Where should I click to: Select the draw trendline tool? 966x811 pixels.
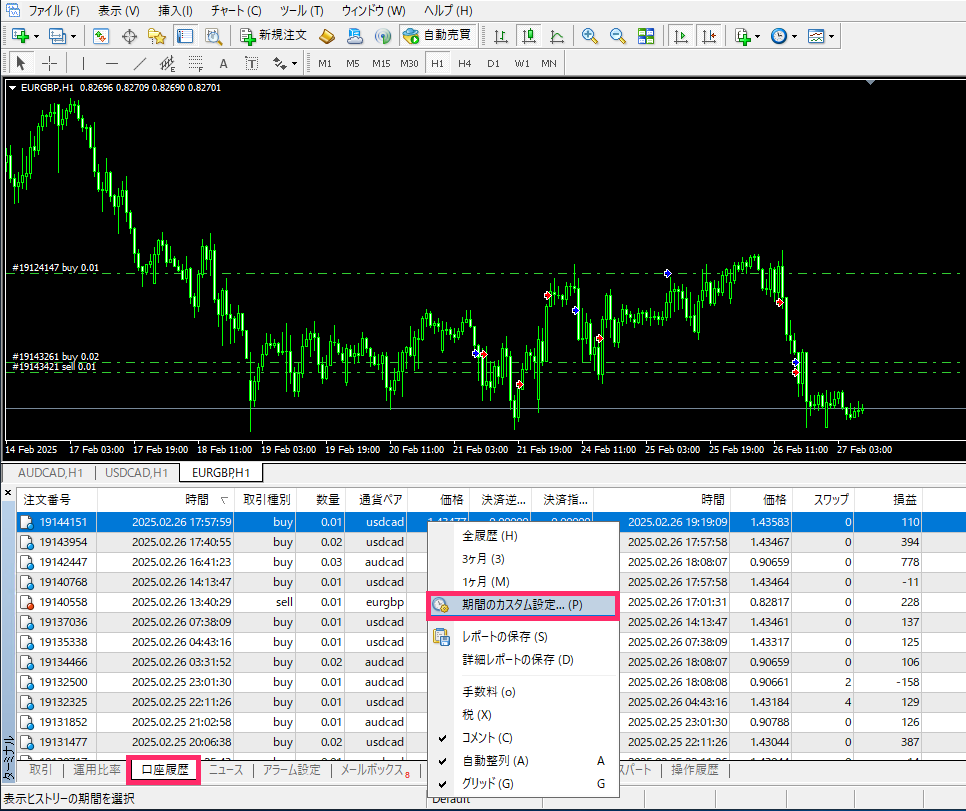pos(140,63)
